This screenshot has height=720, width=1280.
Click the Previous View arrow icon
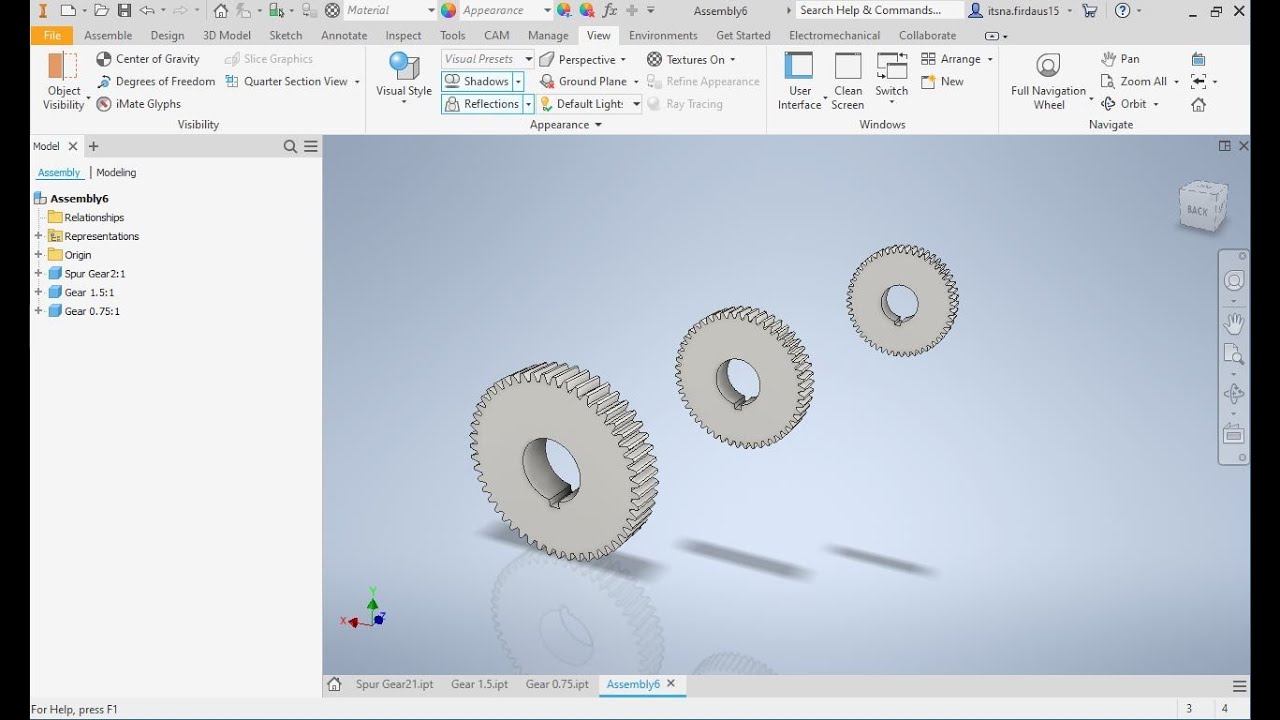(1198, 82)
